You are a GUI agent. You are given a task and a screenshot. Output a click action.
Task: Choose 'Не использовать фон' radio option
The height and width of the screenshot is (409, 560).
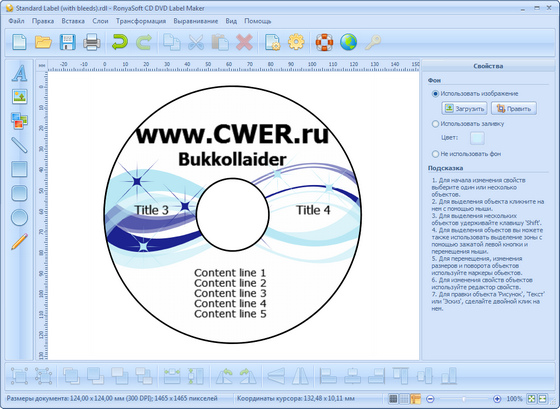click(x=435, y=154)
